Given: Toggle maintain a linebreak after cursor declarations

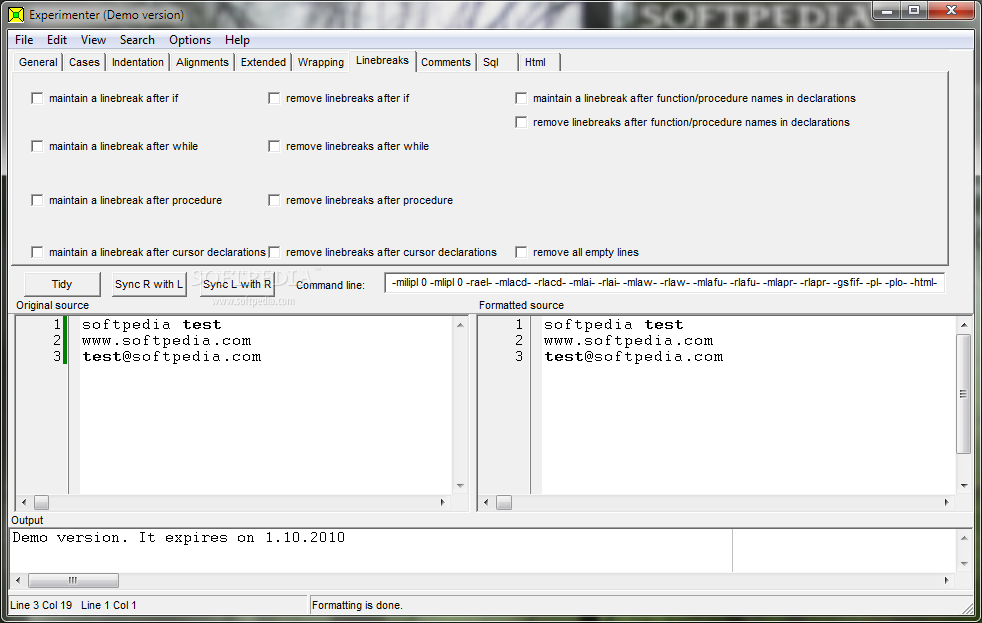Looking at the screenshot, I should point(37,252).
